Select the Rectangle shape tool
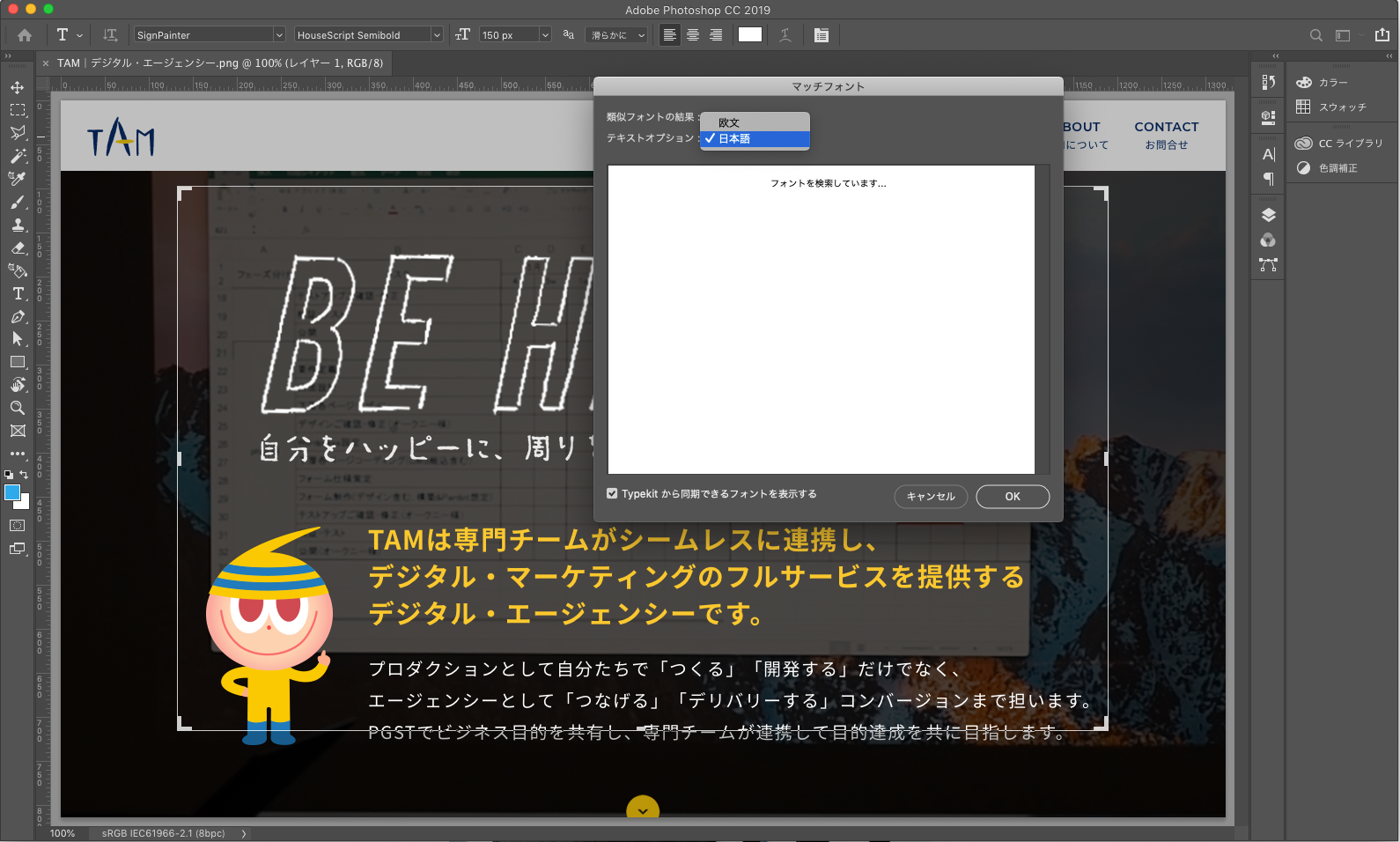 (18, 362)
